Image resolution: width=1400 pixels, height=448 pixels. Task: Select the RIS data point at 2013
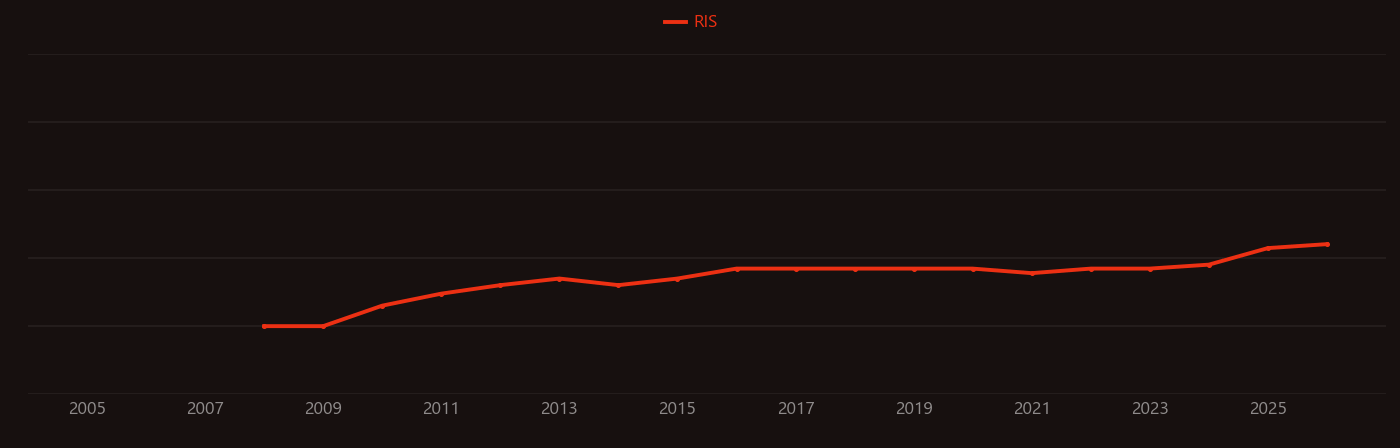coord(559,279)
